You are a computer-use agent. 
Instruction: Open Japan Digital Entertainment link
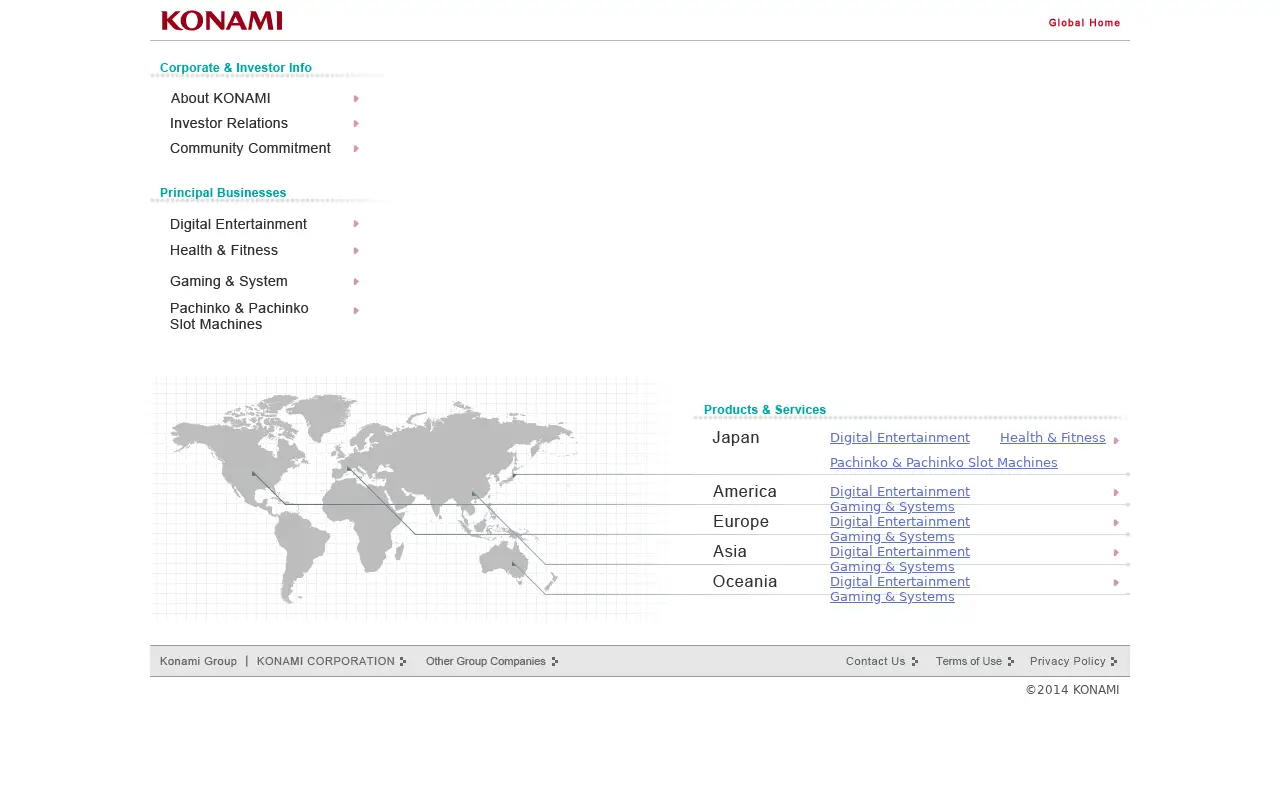click(900, 437)
